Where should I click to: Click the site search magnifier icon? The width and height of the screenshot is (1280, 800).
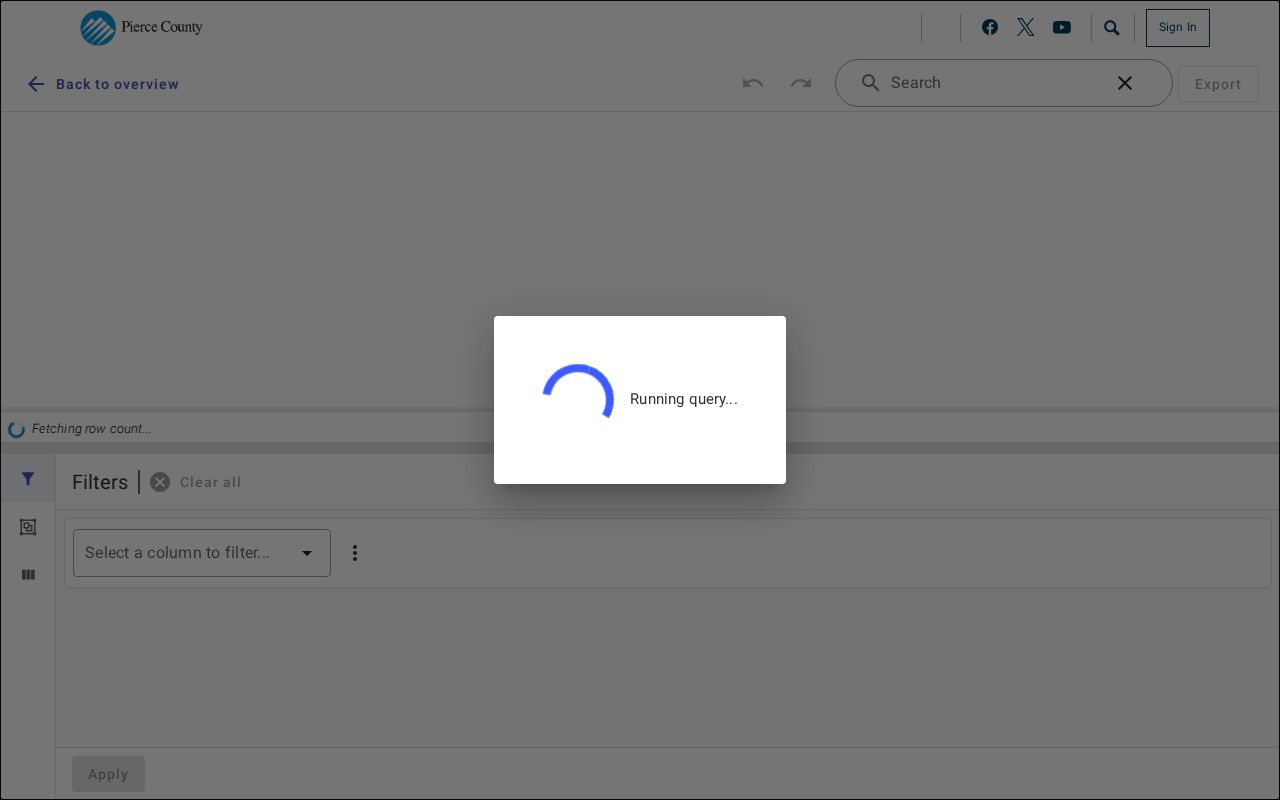click(x=1112, y=28)
